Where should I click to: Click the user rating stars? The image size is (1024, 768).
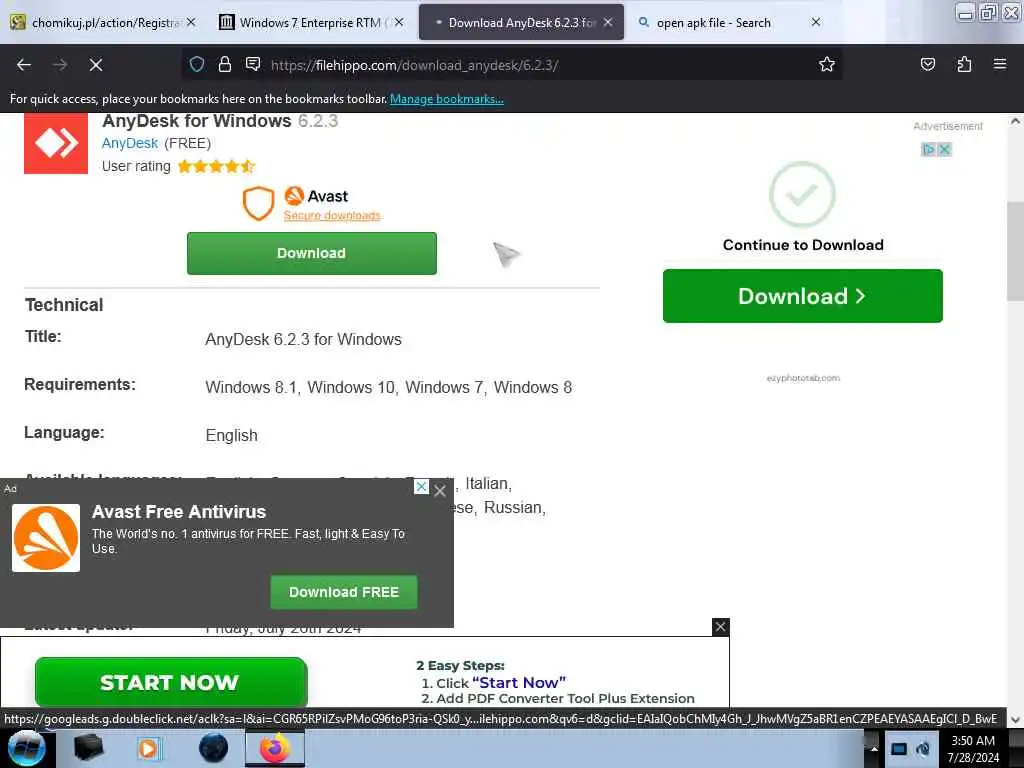(x=216, y=167)
